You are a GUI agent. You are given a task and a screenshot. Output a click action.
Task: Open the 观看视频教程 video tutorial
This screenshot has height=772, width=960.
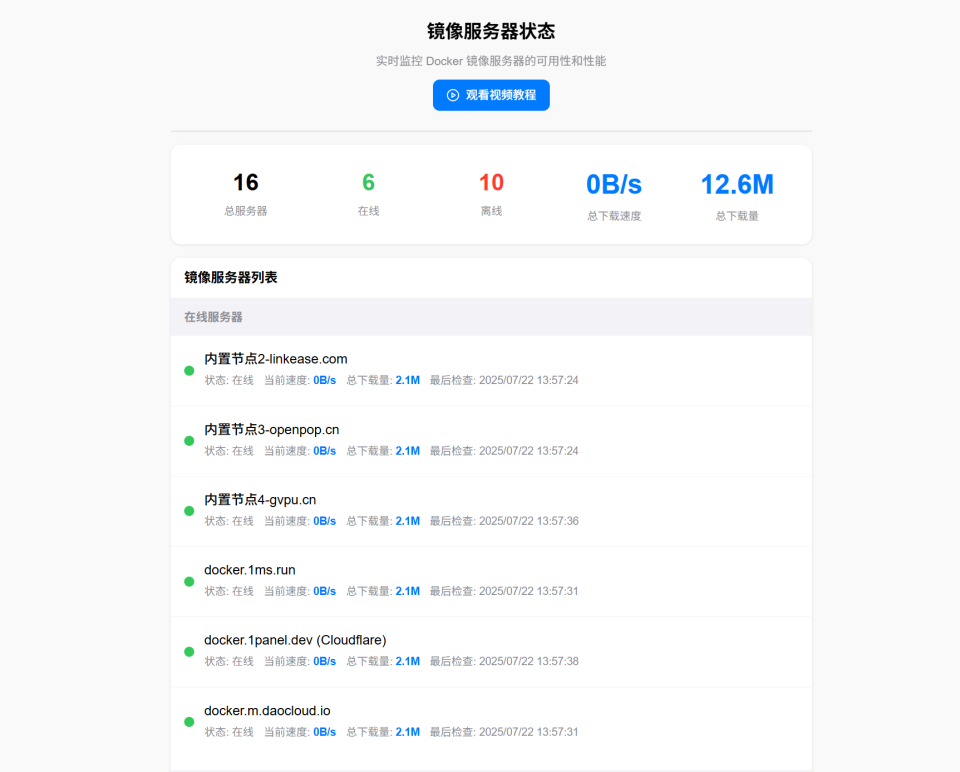[x=491, y=95]
